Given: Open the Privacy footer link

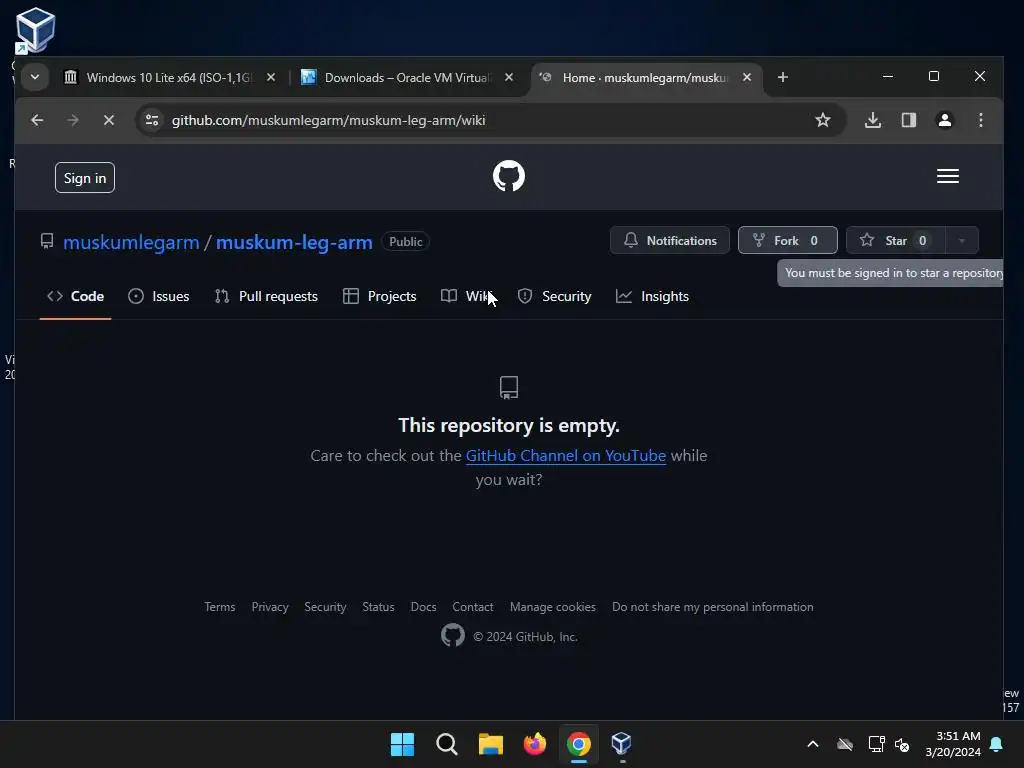Looking at the screenshot, I should point(270,607).
